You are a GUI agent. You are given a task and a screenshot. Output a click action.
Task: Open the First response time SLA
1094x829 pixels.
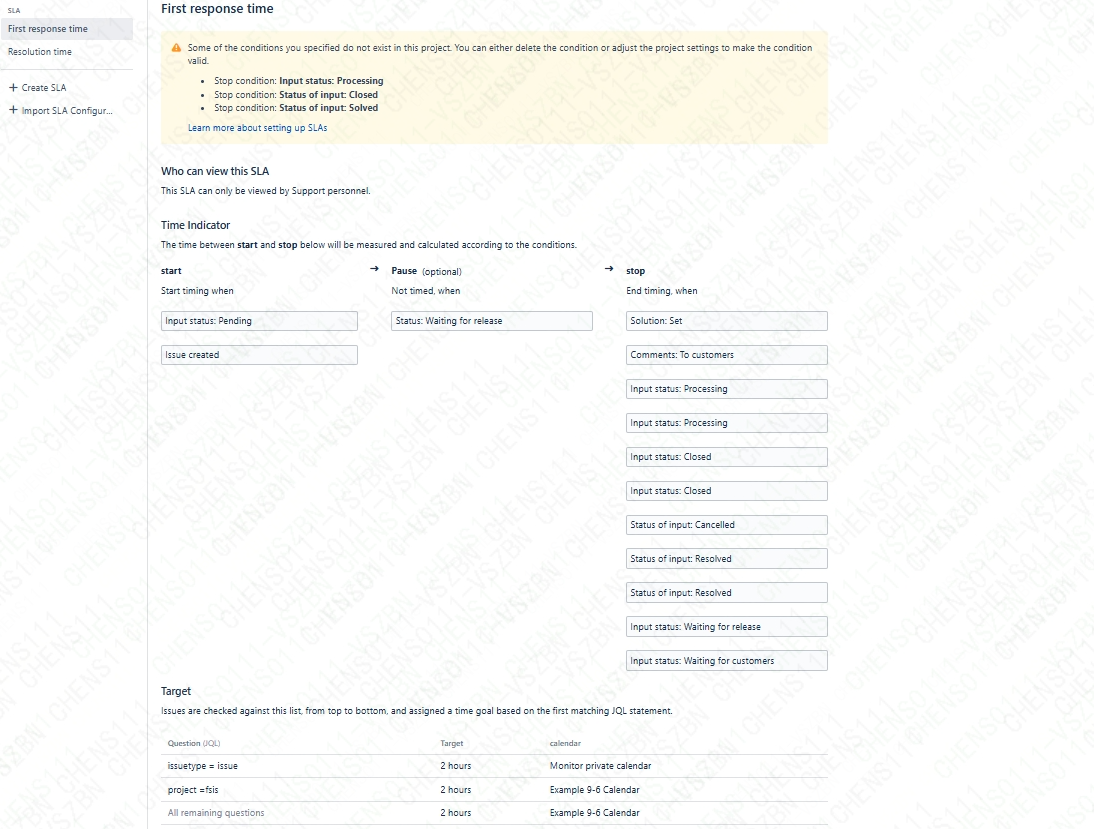[66, 29]
